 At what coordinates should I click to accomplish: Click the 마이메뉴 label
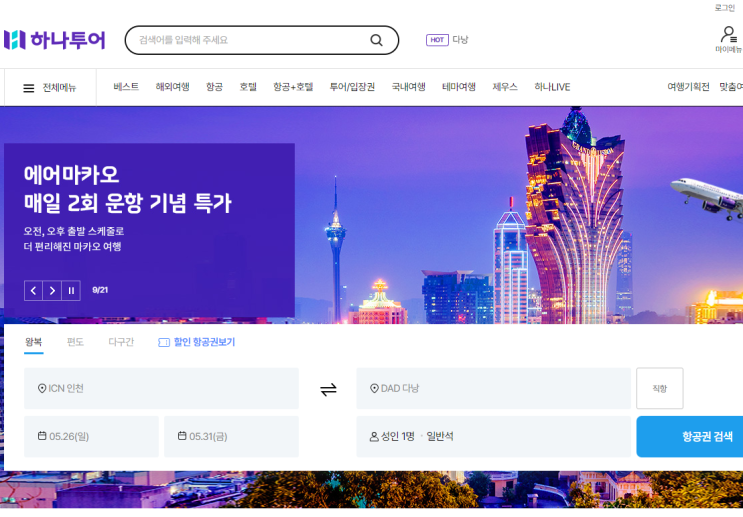coord(729,49)
